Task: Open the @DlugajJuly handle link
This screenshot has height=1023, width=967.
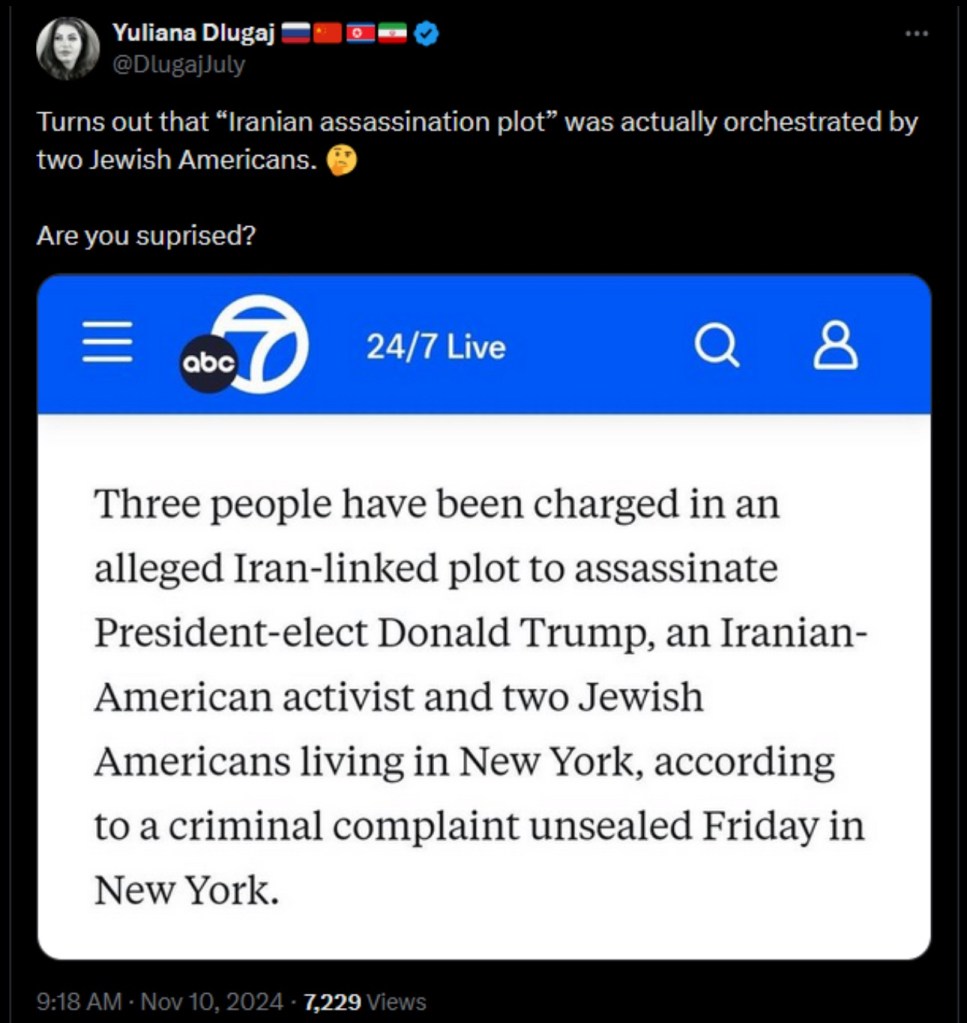Action: [x=178, y=65]
